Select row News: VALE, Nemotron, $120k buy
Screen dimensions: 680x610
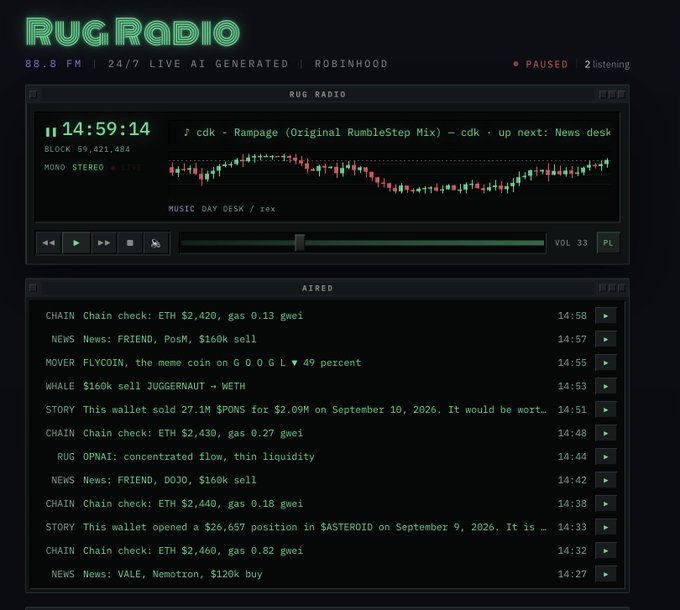(173, 574)
